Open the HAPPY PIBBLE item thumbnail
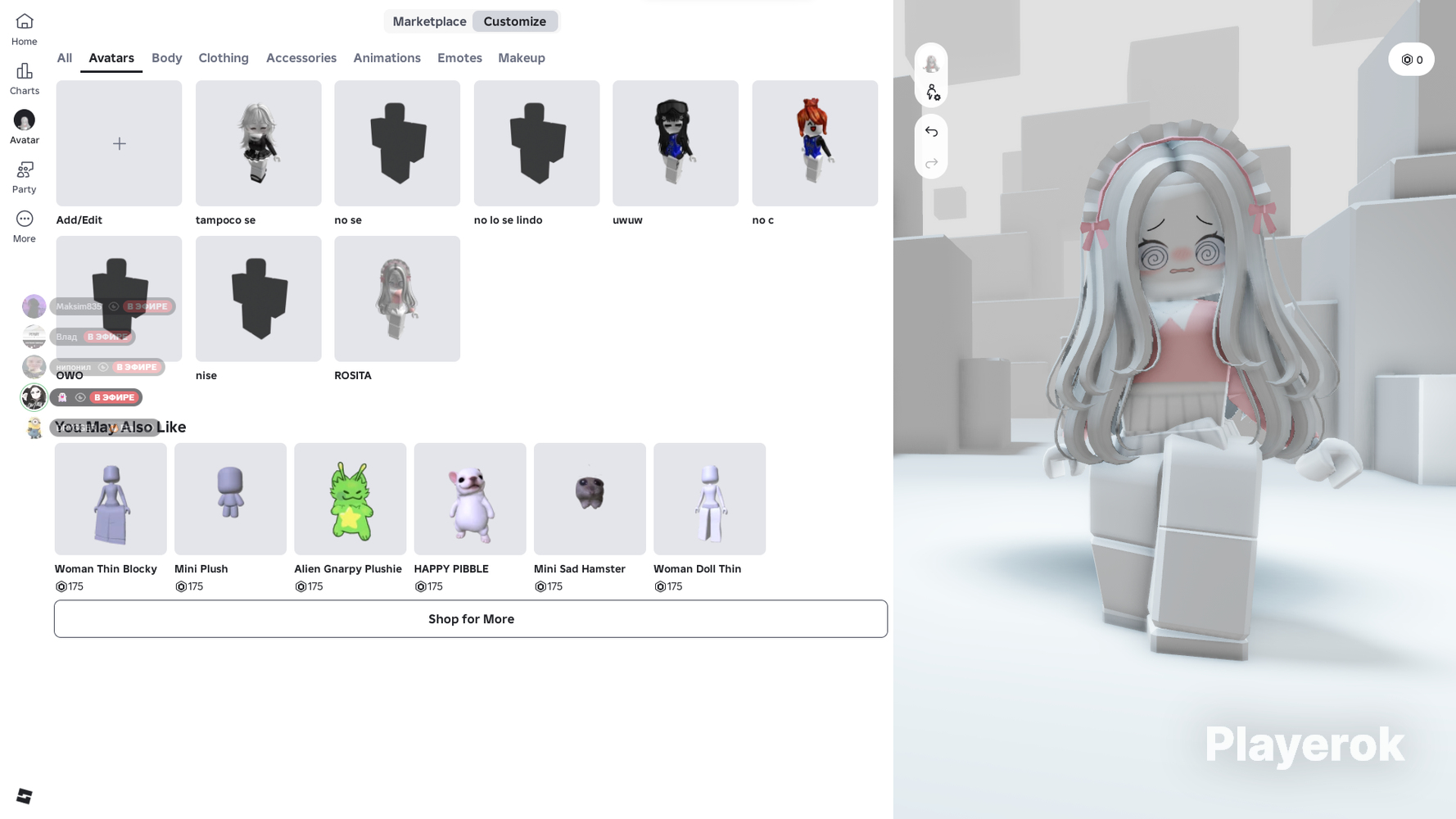Image resolution: width=1456 pixels, height=819 pixels. pos(470,500)
